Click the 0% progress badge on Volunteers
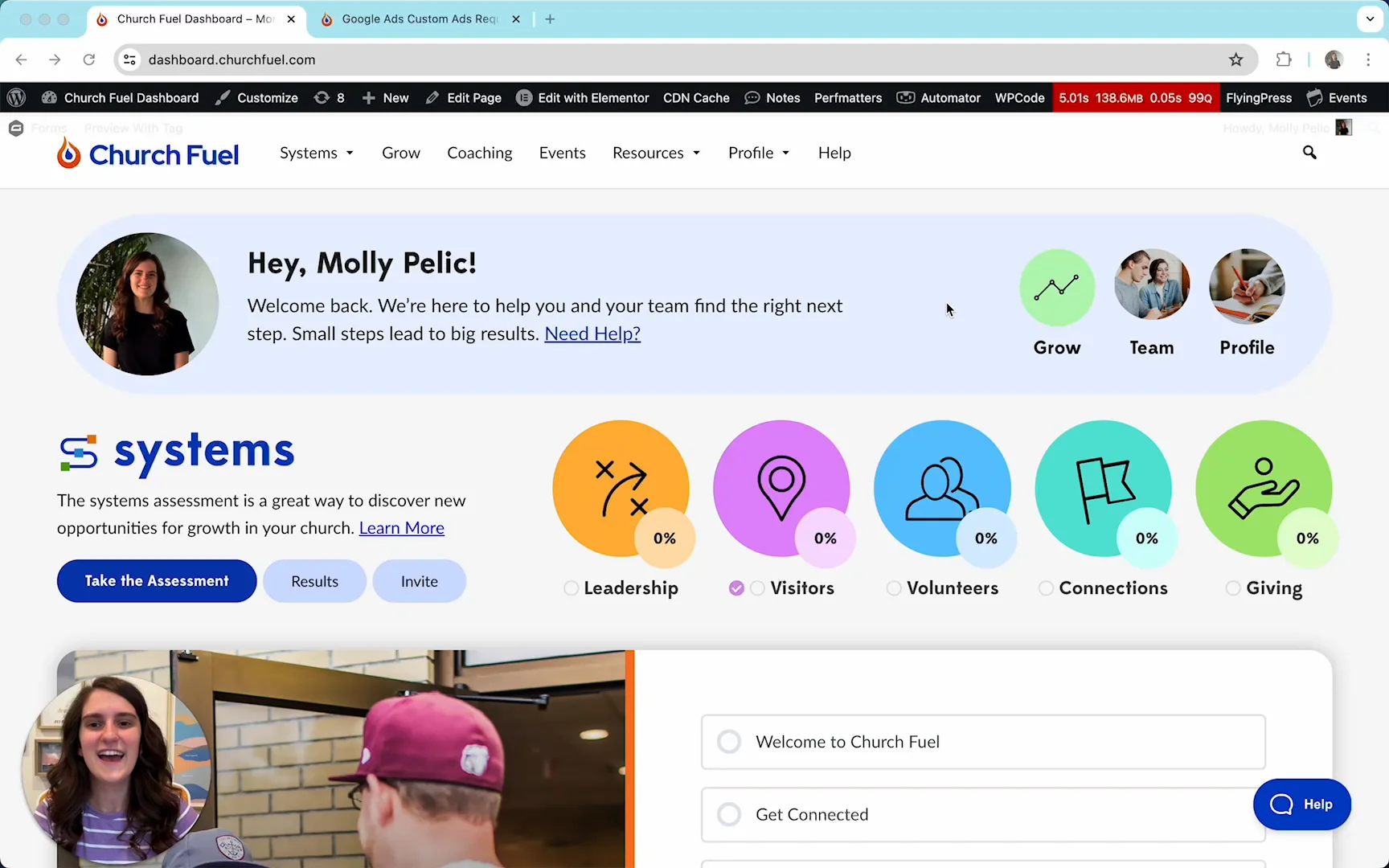This screenshot has width=1389, height=868. 985,538
